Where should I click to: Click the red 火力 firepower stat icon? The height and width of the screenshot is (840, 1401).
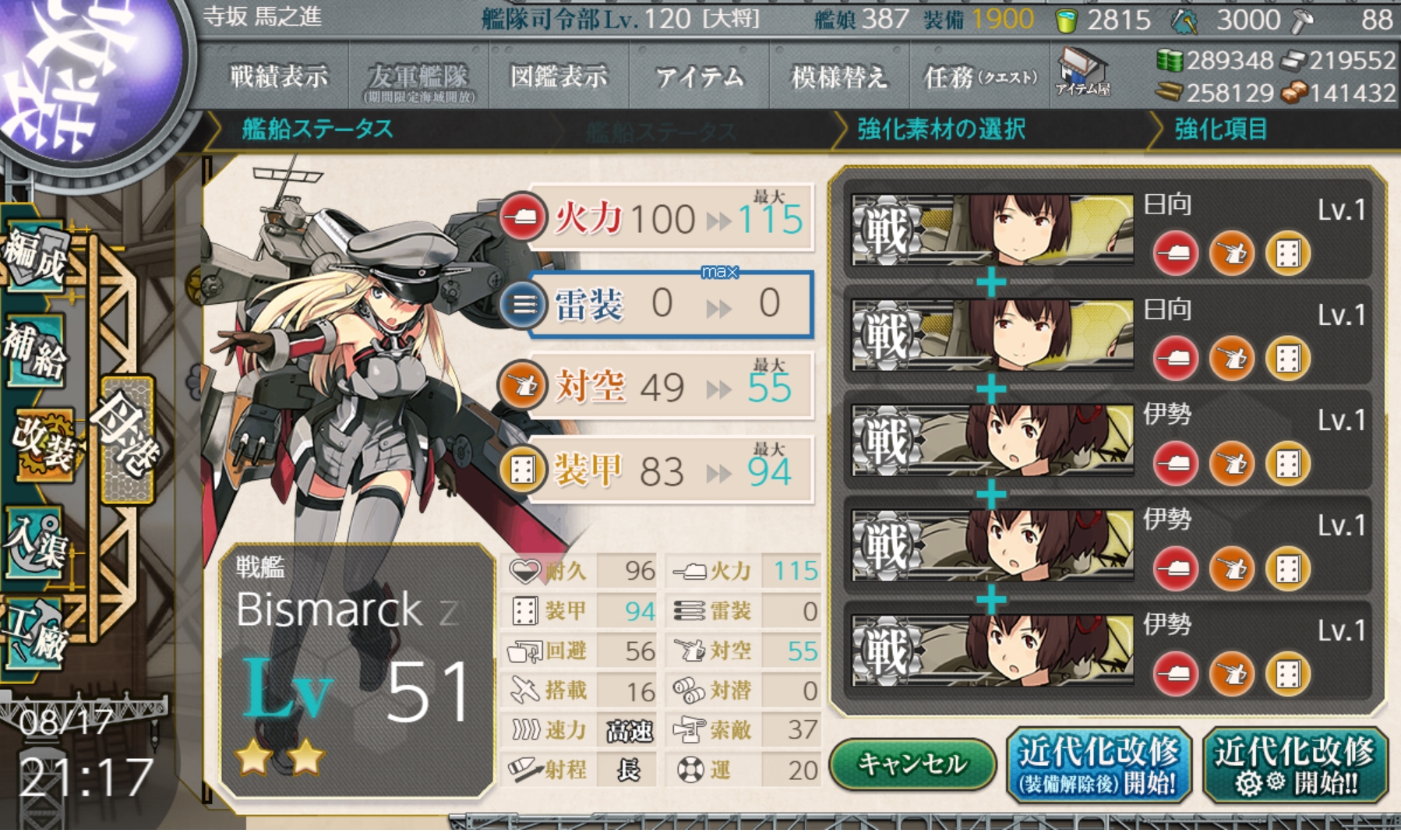coord(522,217)
